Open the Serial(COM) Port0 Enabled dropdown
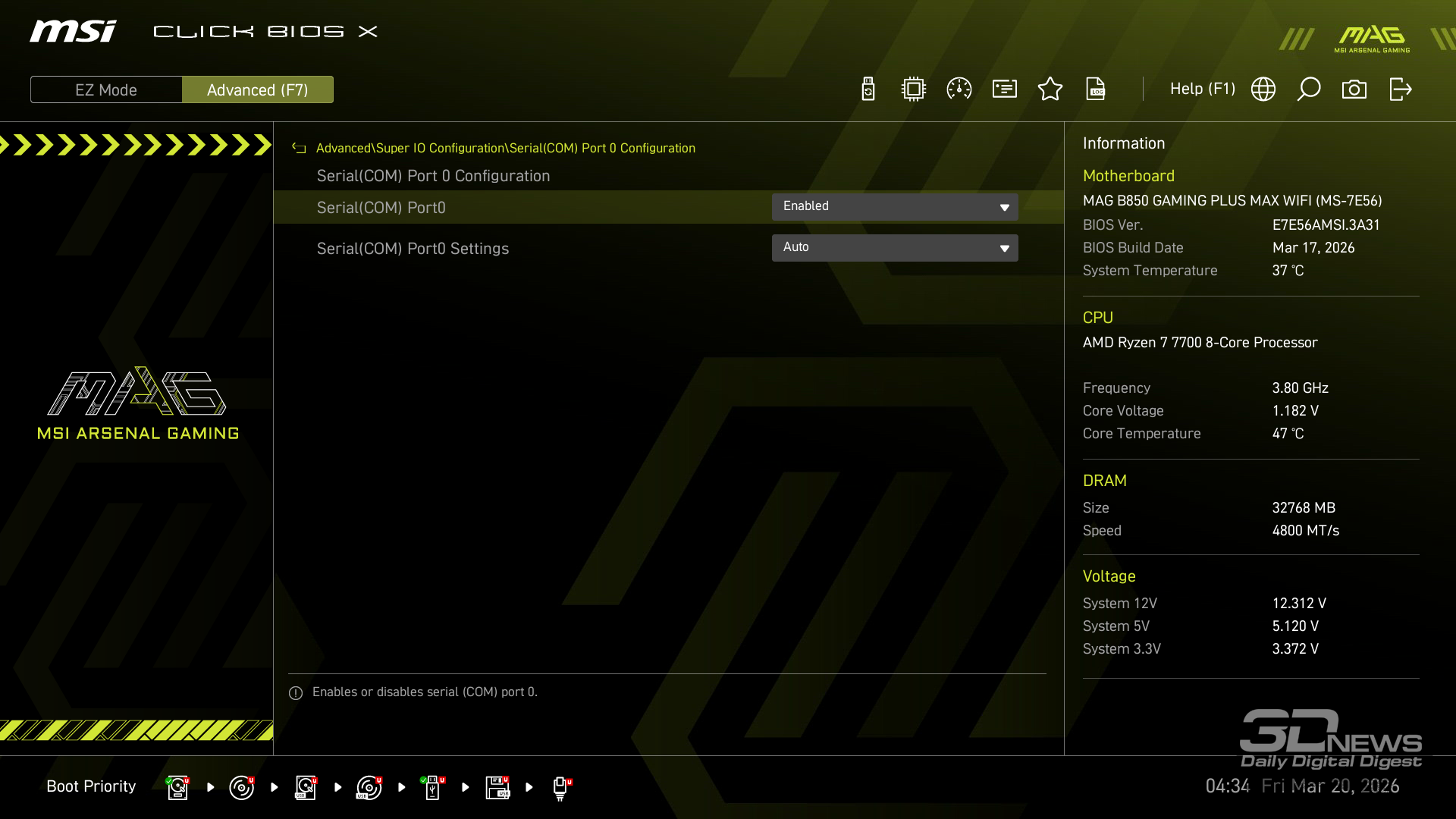1456x819 pixels. (894, 206)
